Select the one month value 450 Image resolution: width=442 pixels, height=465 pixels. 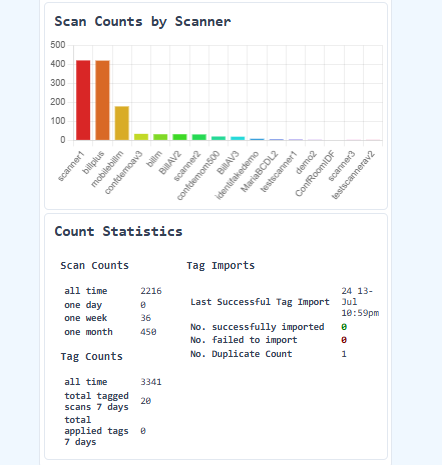(x=148, y=332)
